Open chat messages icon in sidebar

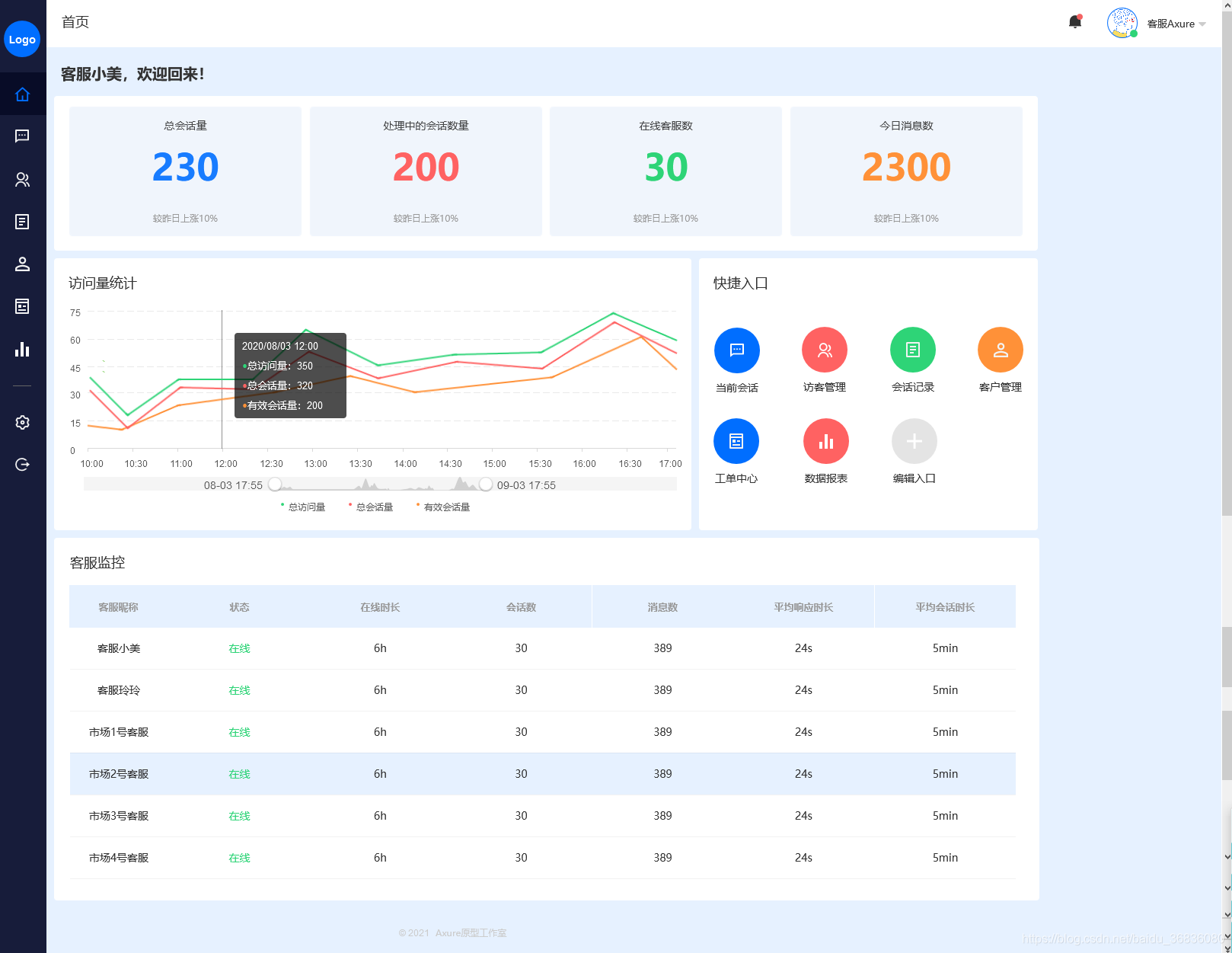22,136
